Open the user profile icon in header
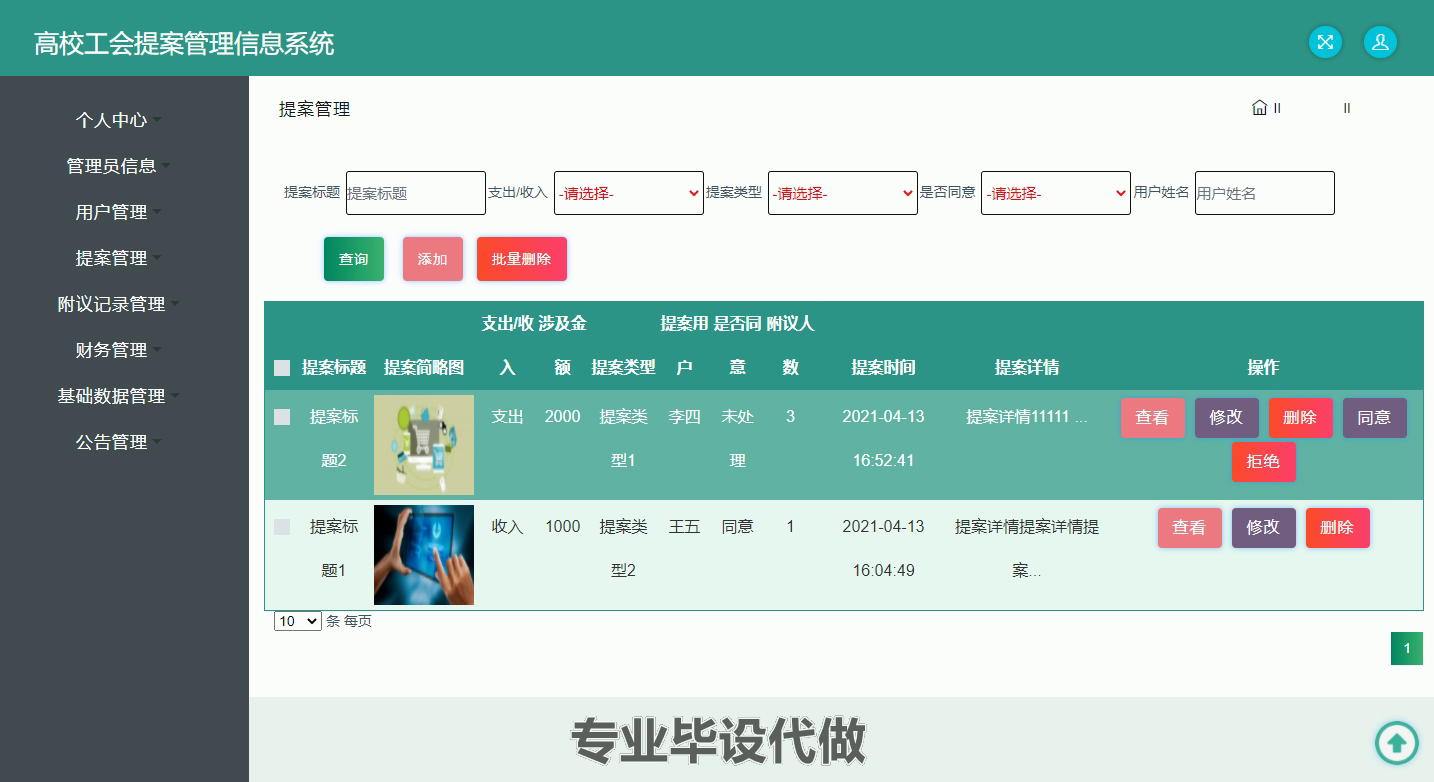 tap(1380, 42)
